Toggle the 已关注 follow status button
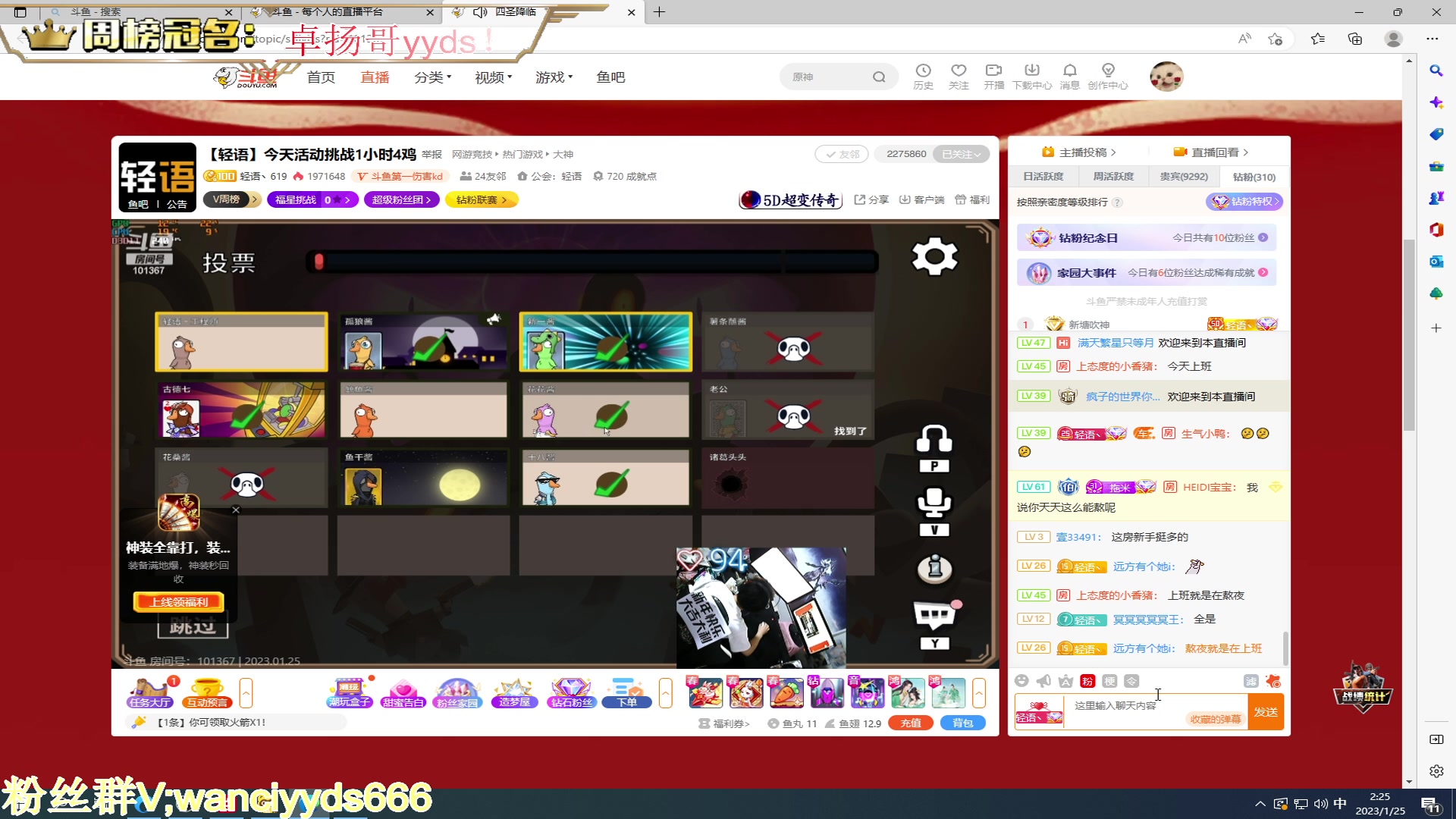The height and width of the screenshot is (819, 1456). coord(960,153)
